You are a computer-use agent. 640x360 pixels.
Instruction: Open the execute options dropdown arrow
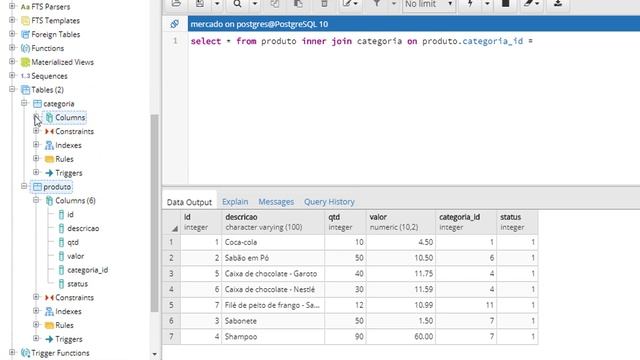487,4
